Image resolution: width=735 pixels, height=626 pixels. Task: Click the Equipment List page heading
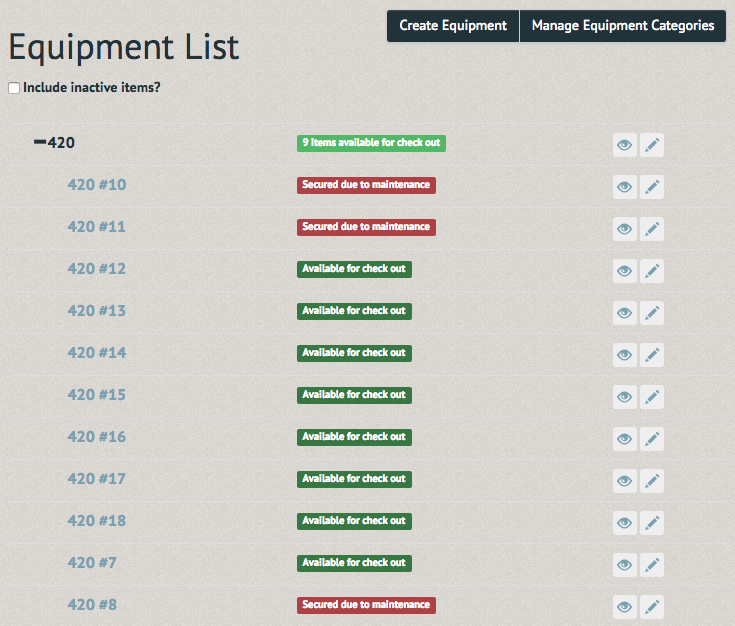pyautogui.click(x=124, y=48)
